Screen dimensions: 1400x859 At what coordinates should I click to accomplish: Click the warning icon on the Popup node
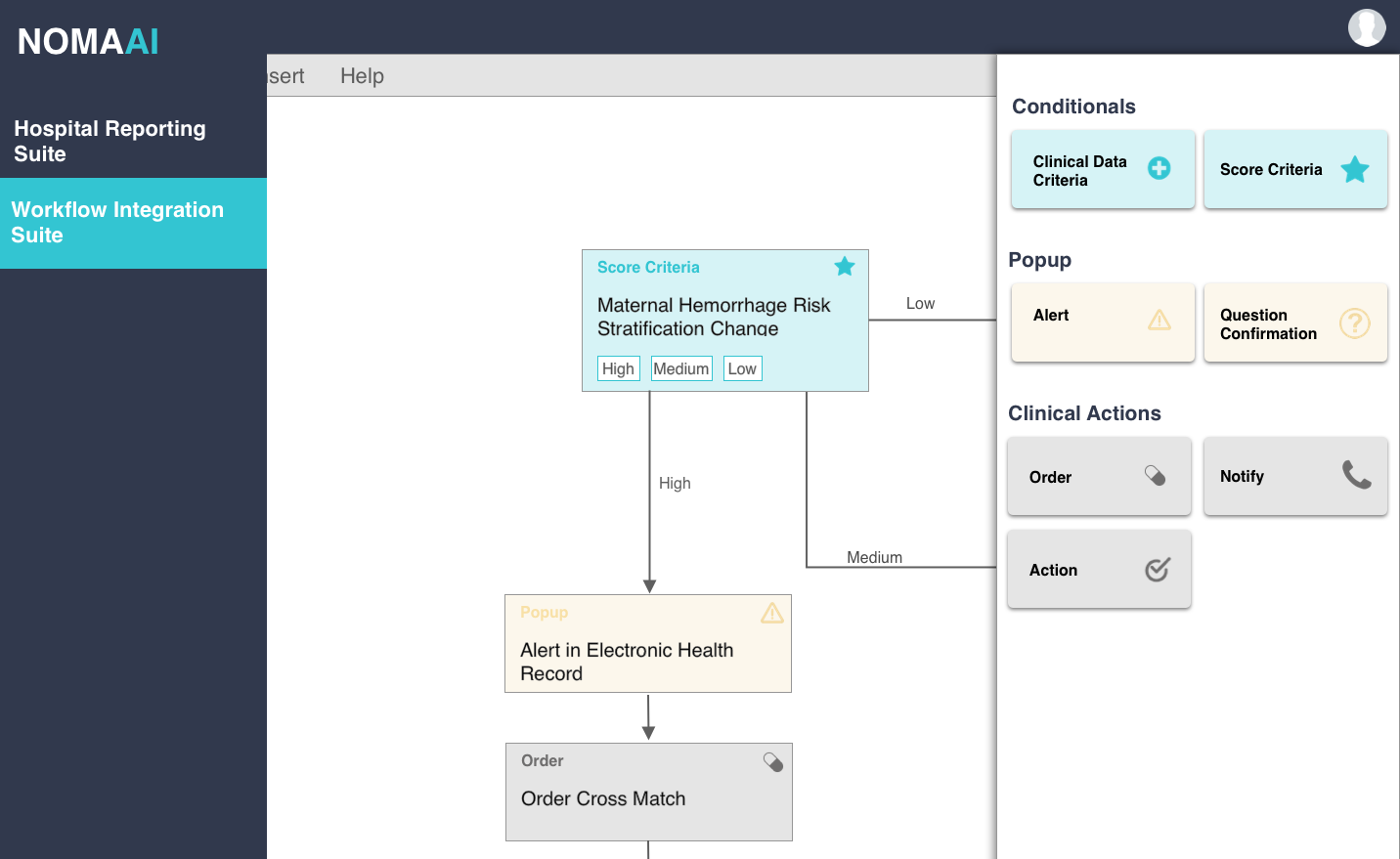click(x=771, y=613)
